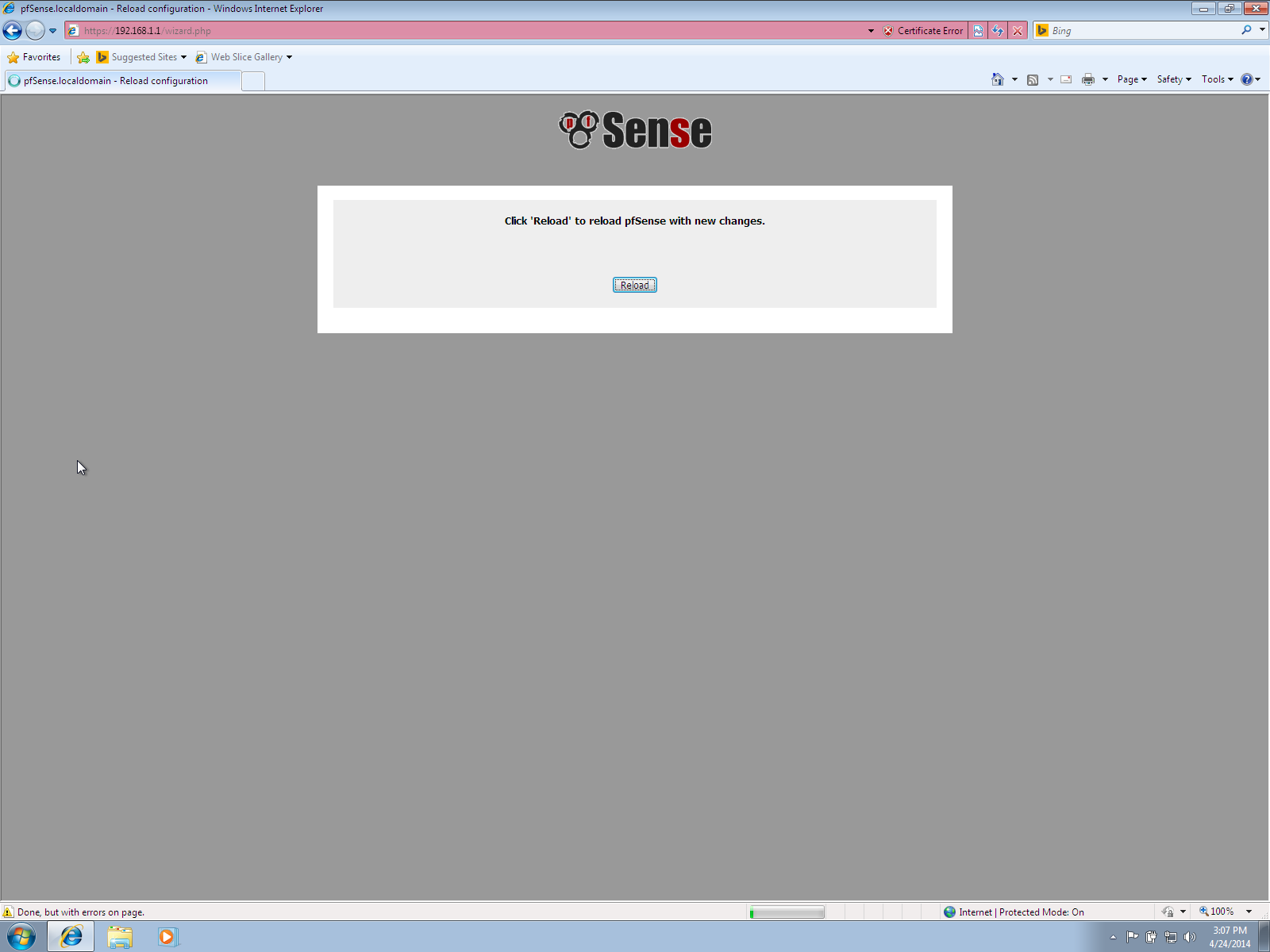Click Add to Favorites Bar star icon
1270x952 pixels.
click(83, 57)
